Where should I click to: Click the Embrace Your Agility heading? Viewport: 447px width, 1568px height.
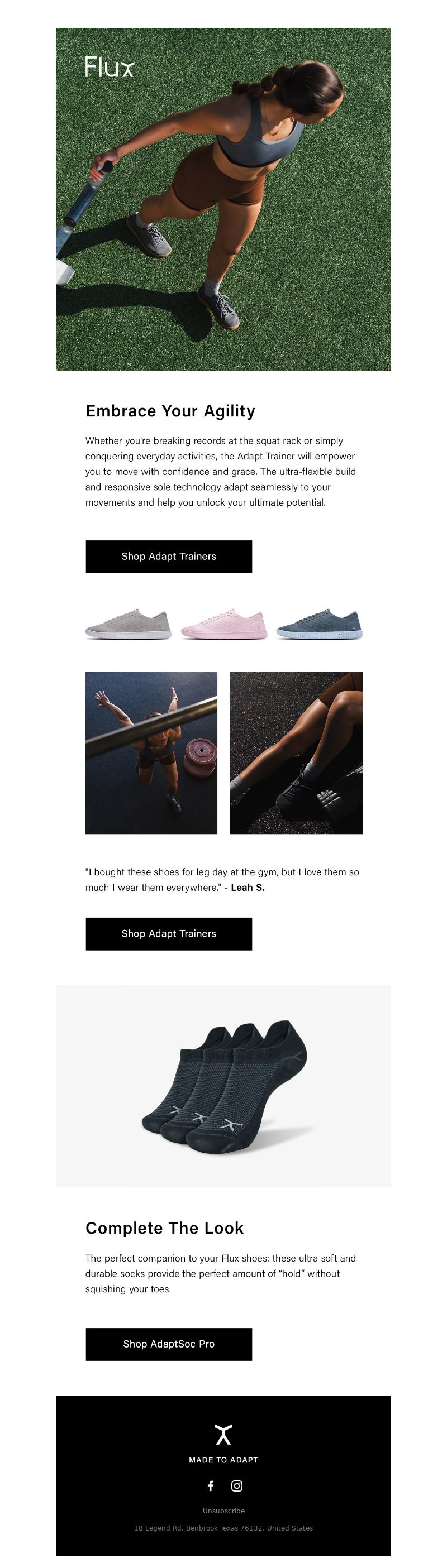[x=170, y=411]
